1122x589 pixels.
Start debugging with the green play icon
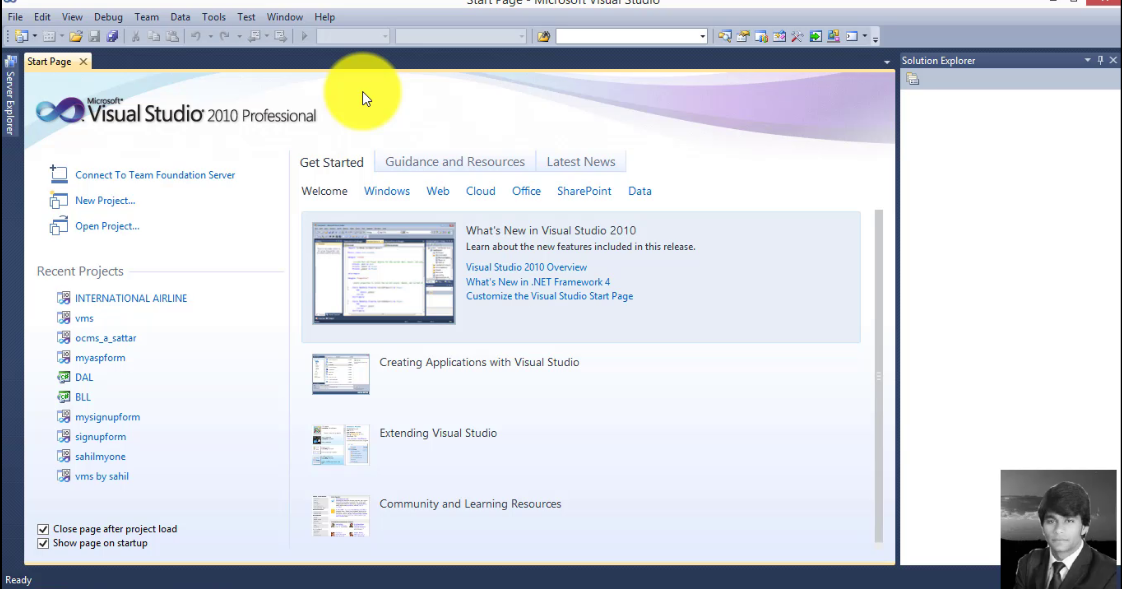[x=304, y=36]
